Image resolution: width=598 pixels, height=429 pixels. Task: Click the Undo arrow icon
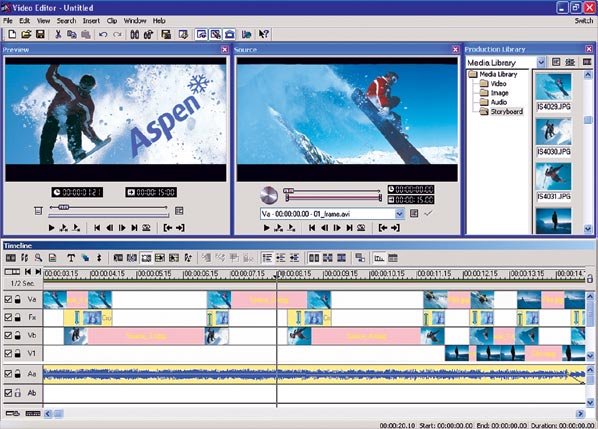pyautogui.click(x=103, y=34)
